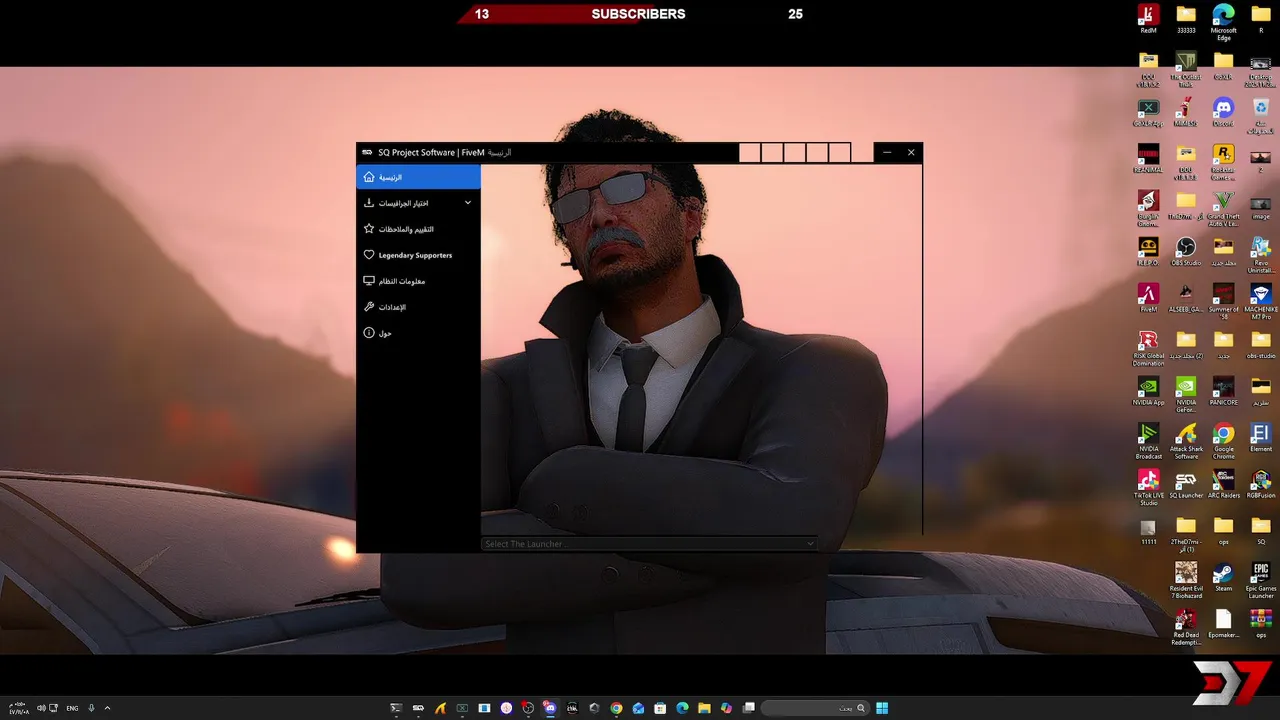Open Summer of '58 desktop shortcut
The width and height of the screenshot is (1280, 720).
click(1223, 301)
